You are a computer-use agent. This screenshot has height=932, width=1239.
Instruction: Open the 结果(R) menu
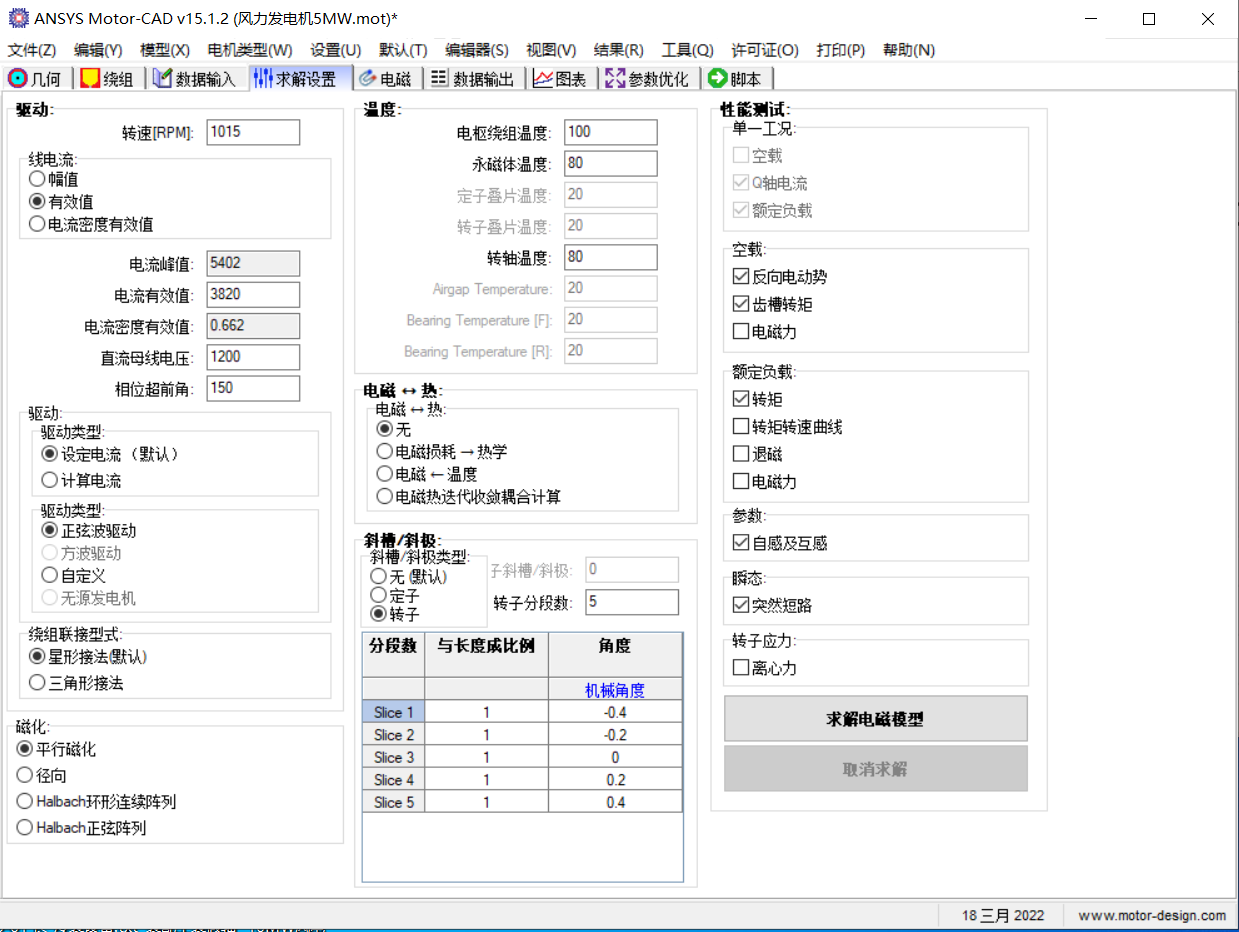619,50
